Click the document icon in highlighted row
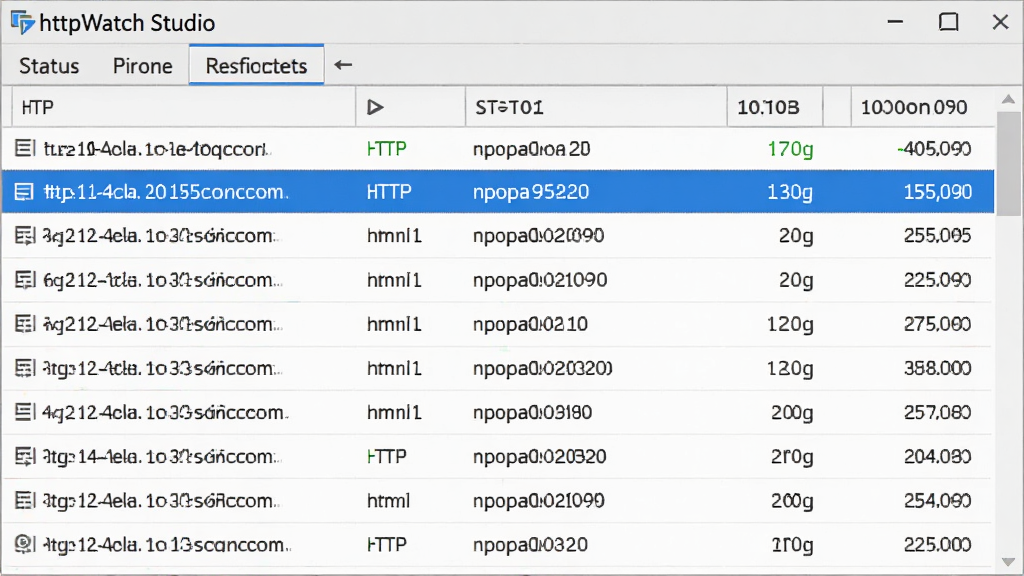Viewport: 1024px width, 576px height. (25, 192)
